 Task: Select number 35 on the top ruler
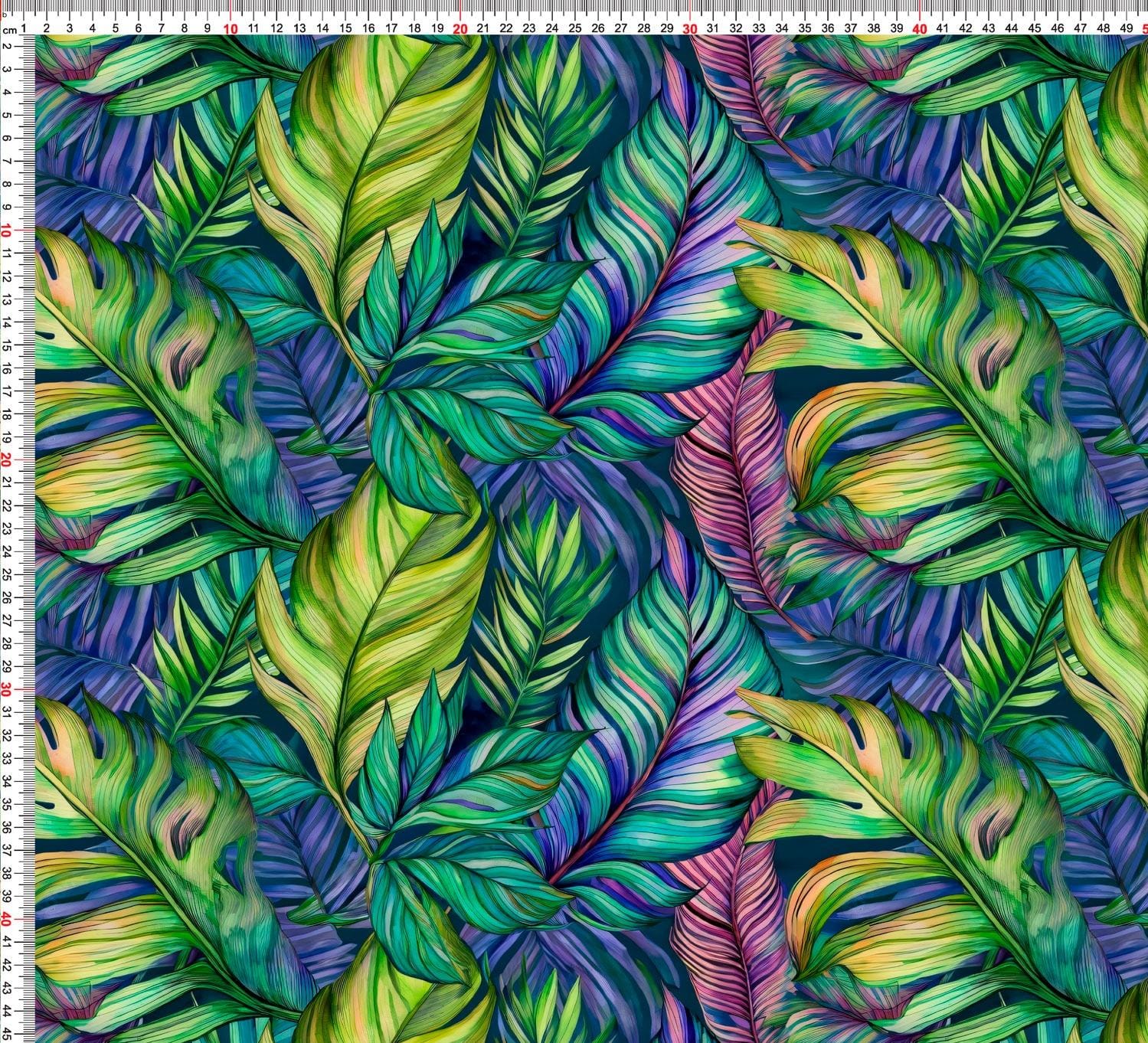coord(805,28)
